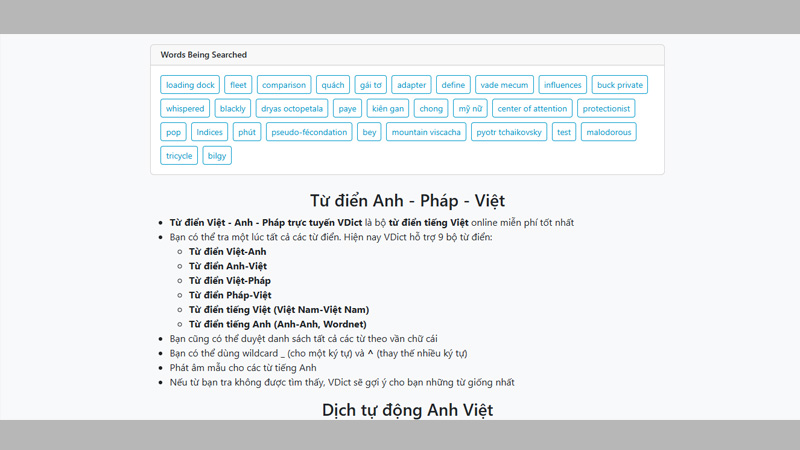Select the 'tricycle' word tag
This screenshot has width=800, height=450.
(x=179, y=156)
